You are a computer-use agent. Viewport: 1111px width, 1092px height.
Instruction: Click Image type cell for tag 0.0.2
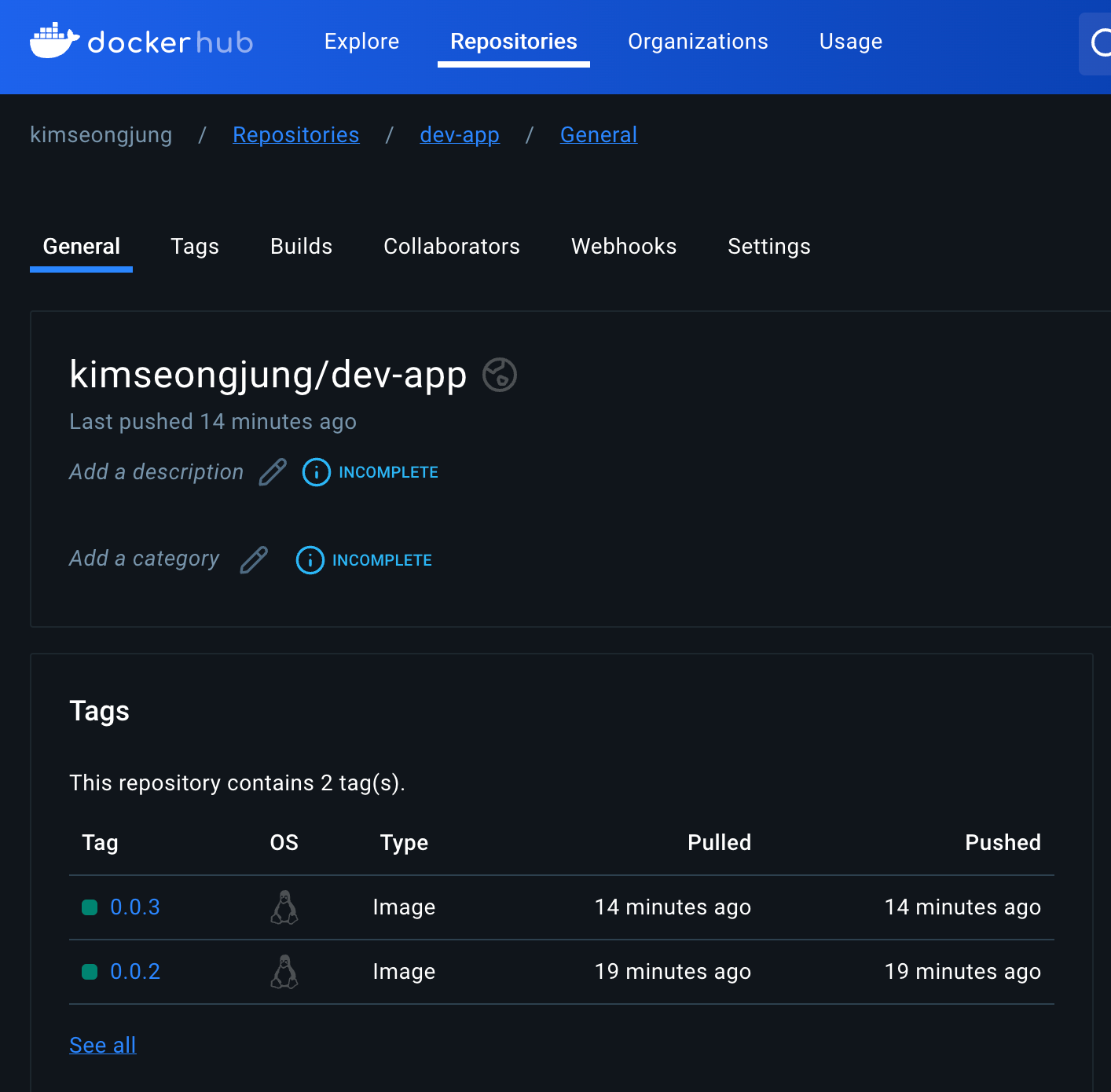(404, 972)
